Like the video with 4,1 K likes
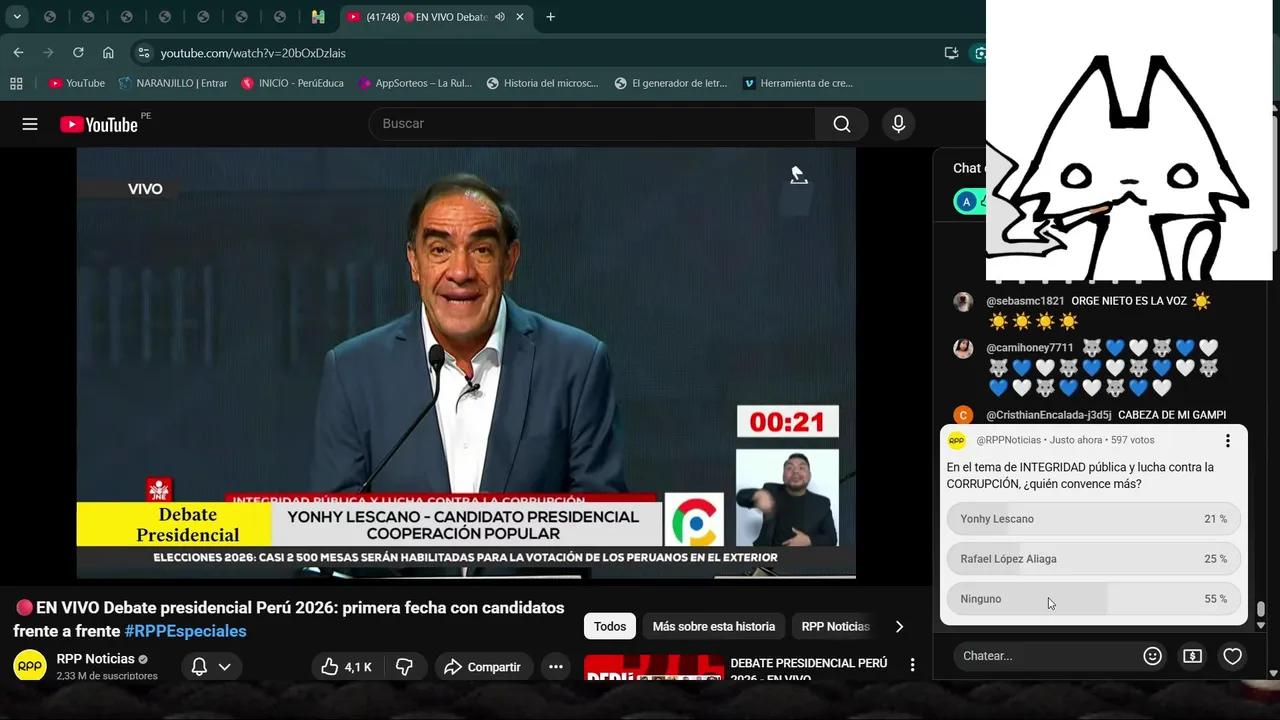This screenshot has height=720, width=1280. (346, 667)
